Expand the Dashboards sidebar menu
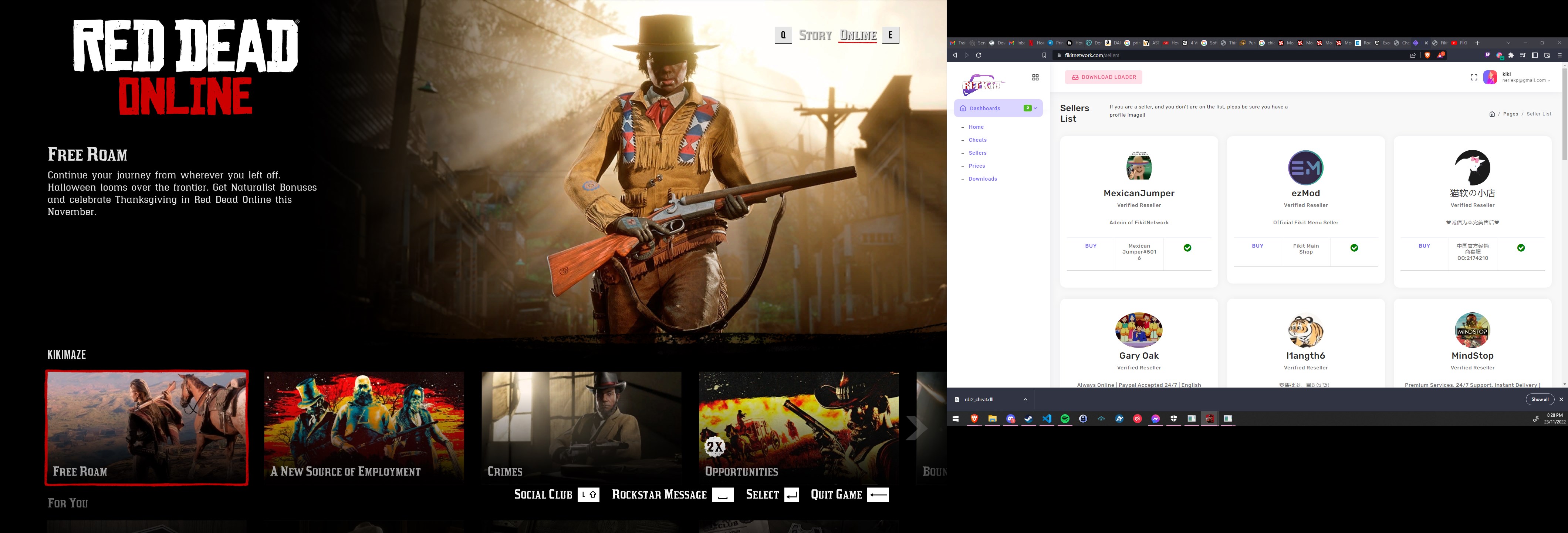Image resolution: width=1568 pixels, height=533 pixels. click(998, 108)
